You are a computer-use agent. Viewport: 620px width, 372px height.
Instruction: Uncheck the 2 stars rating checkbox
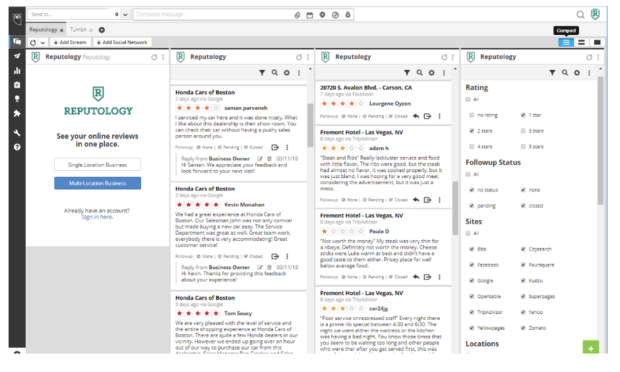(x=471, y=131)
